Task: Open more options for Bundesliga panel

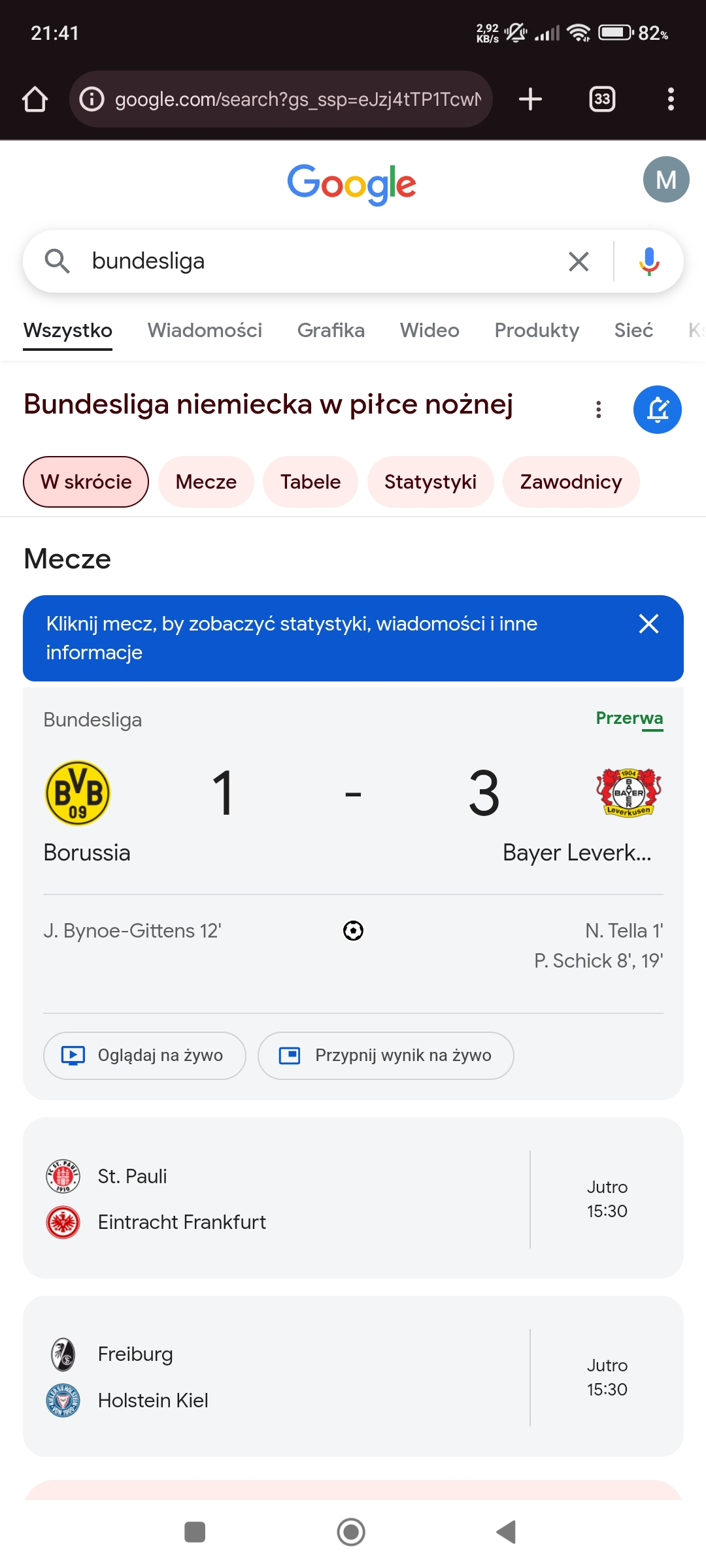Action: 598,410
